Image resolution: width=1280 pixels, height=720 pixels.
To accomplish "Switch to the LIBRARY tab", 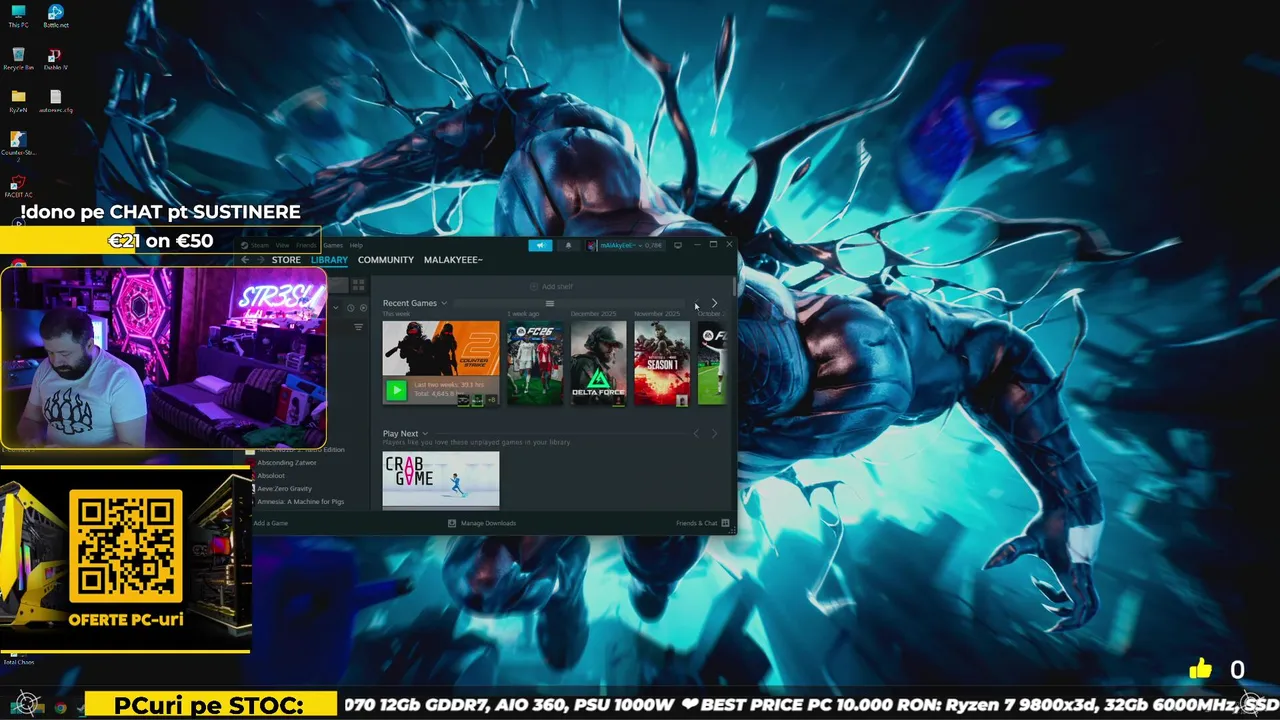I will [329, 260].
